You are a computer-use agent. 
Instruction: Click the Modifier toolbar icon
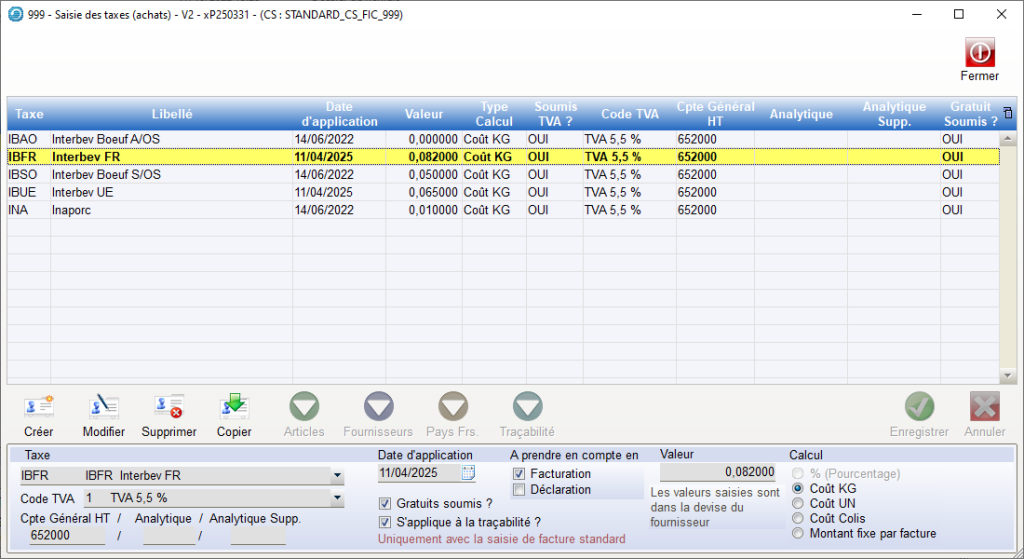tap(103, 407)
